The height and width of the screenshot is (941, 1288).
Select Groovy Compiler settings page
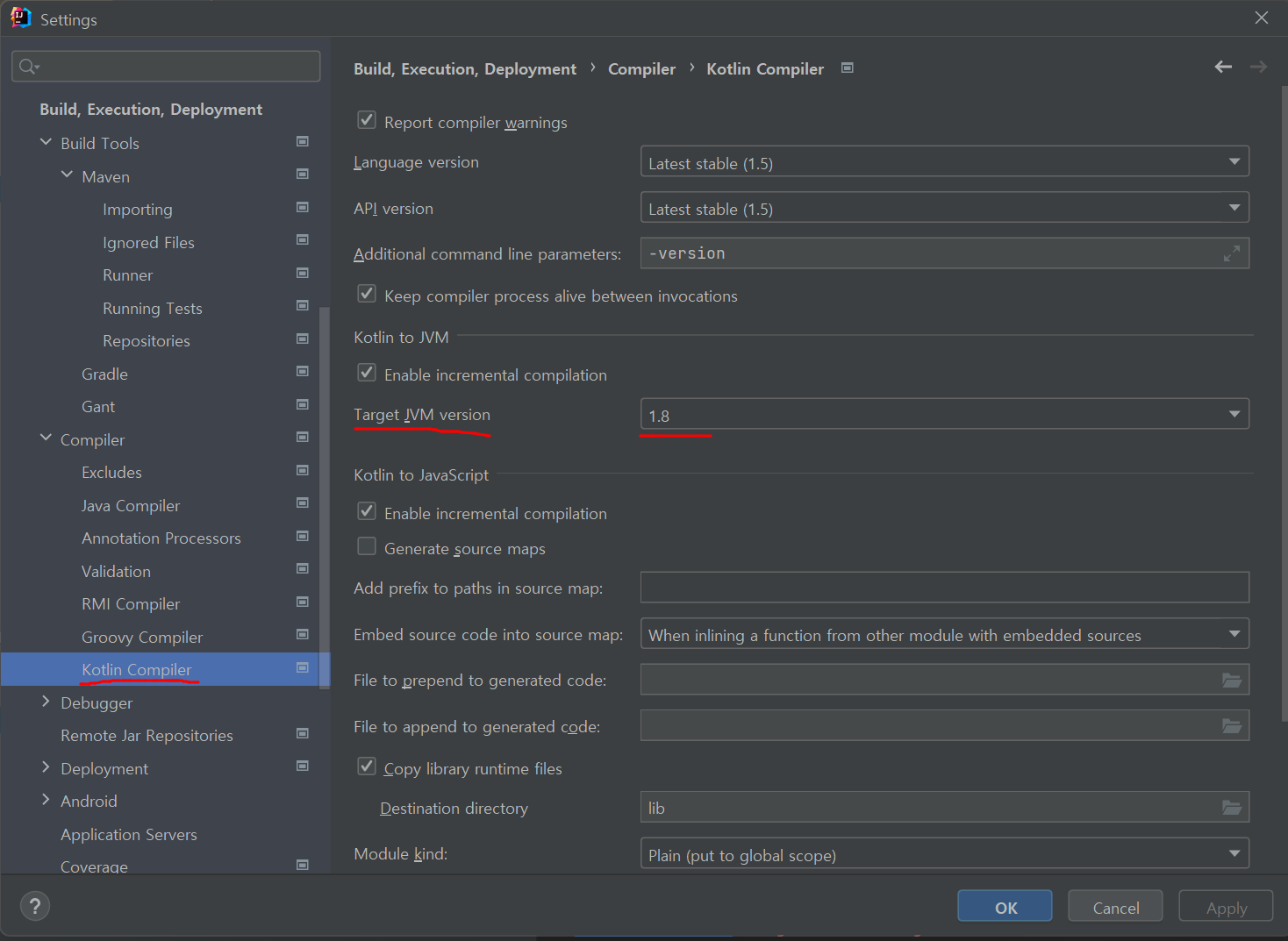(142, 637)
